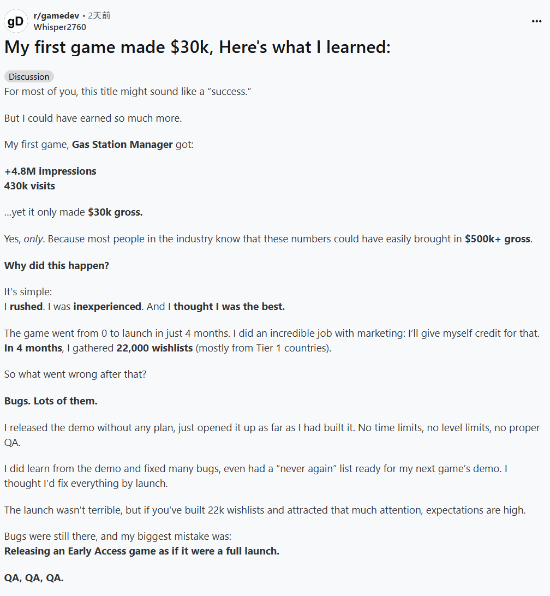Image resolution: width=550 pixels, height=596 pixels.
Task: Go to the r/gamedev subreddit link
Action: pyautogui.click(x=56, y=16)
